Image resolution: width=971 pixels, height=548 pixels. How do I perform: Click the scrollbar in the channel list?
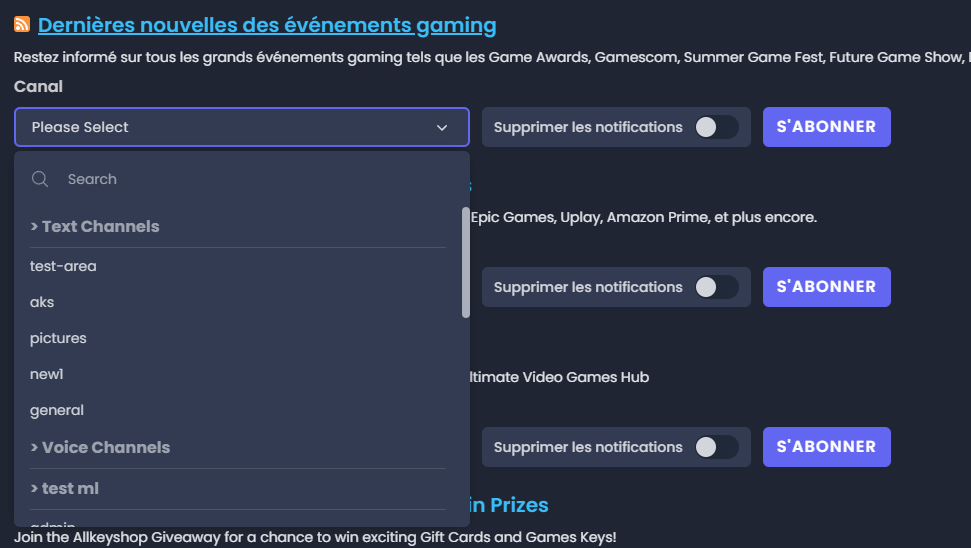click(x=465, y=262)
